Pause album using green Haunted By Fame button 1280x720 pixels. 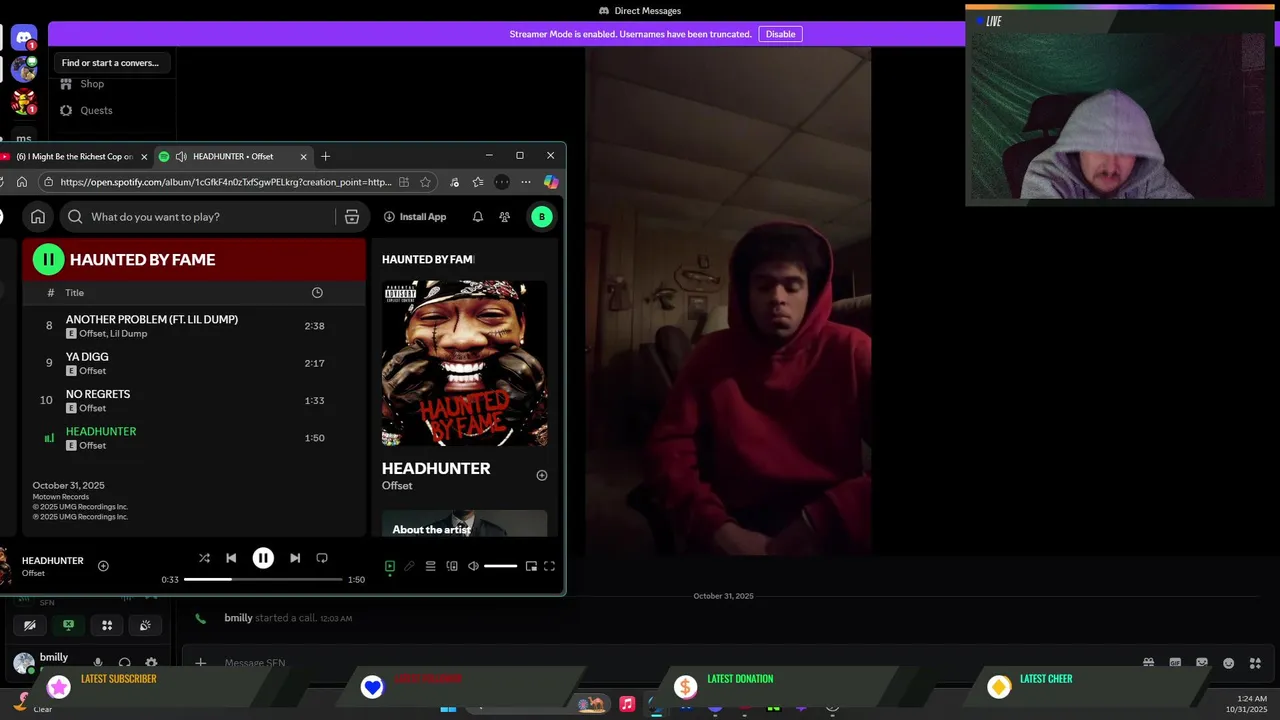tap(48, 259)
